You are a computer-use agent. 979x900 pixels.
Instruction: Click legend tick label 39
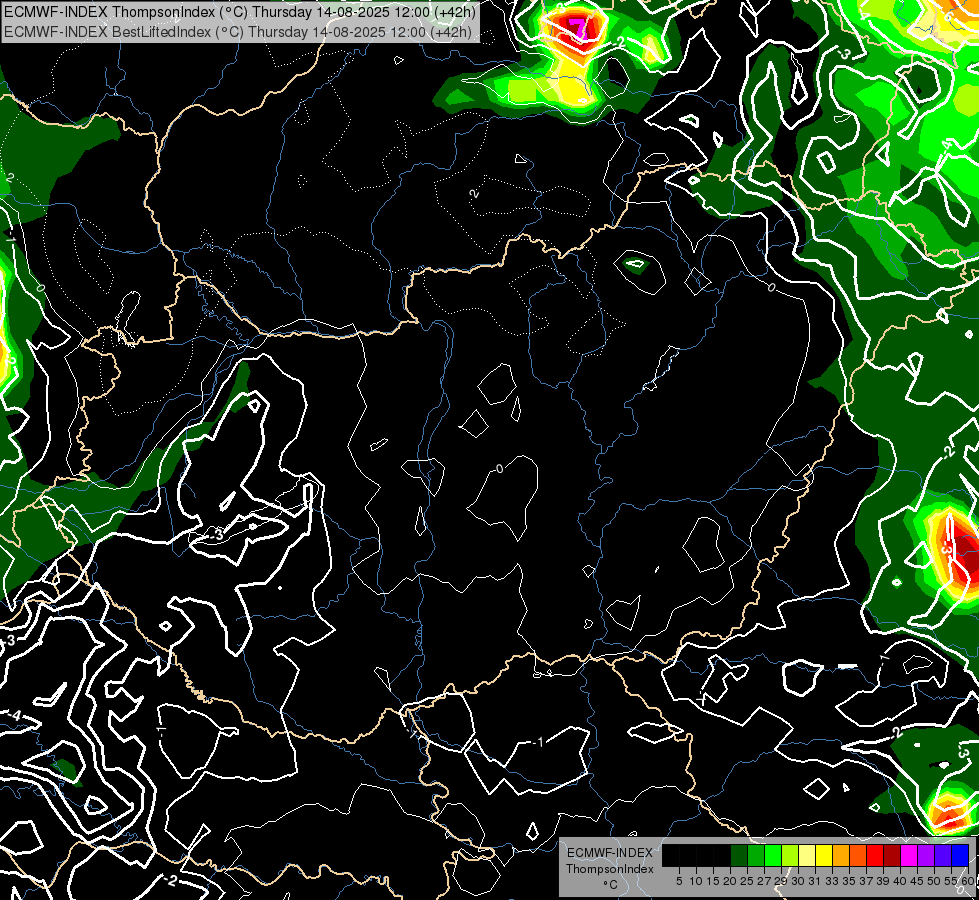[x=883, y=881]
